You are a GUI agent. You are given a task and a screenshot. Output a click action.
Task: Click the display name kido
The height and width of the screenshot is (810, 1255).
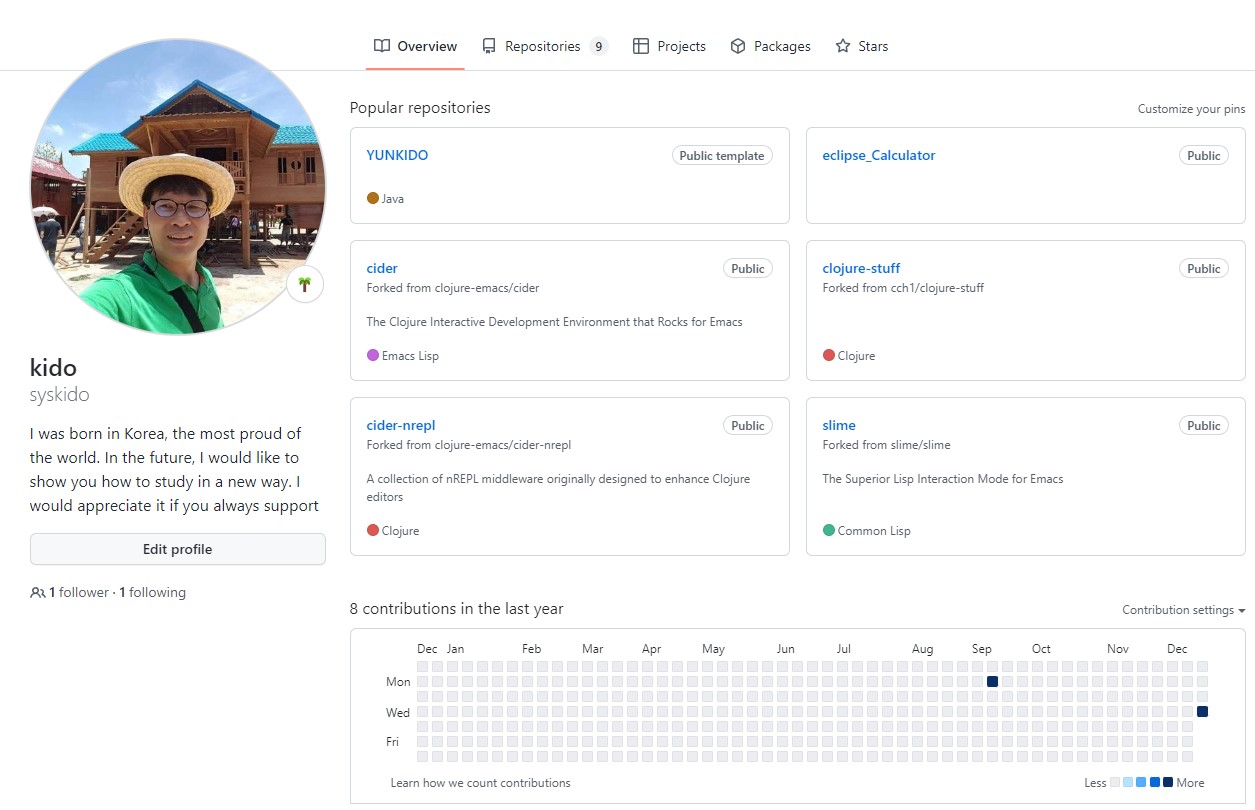pyautogui.click(x=53, y=367)
